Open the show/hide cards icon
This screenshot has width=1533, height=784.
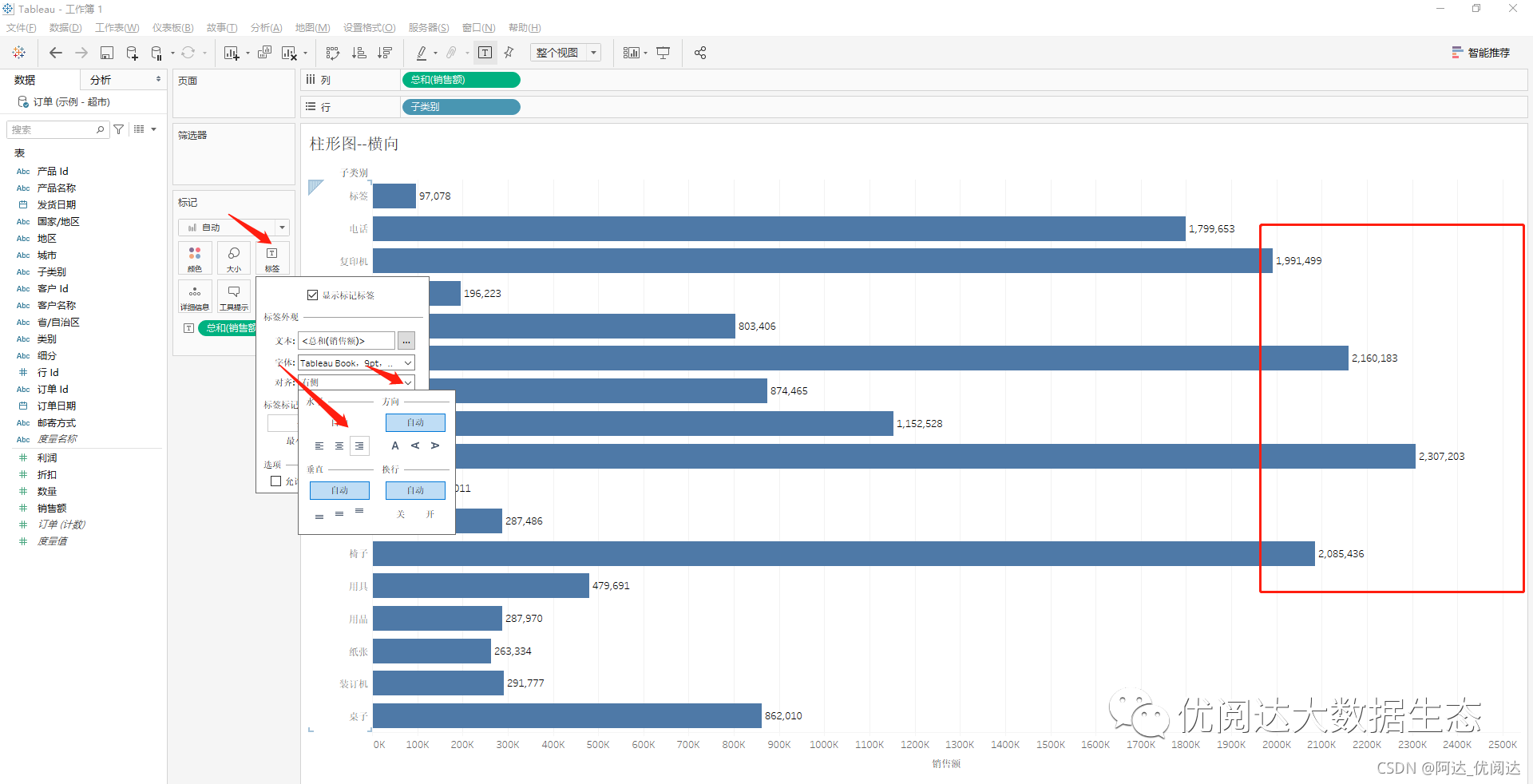(x=631, y=53)
